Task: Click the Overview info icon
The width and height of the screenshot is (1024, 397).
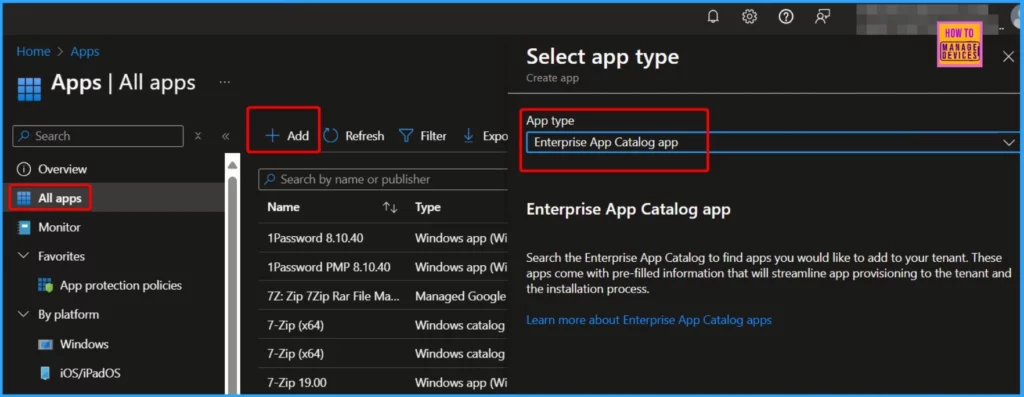Action: (24, 169)
